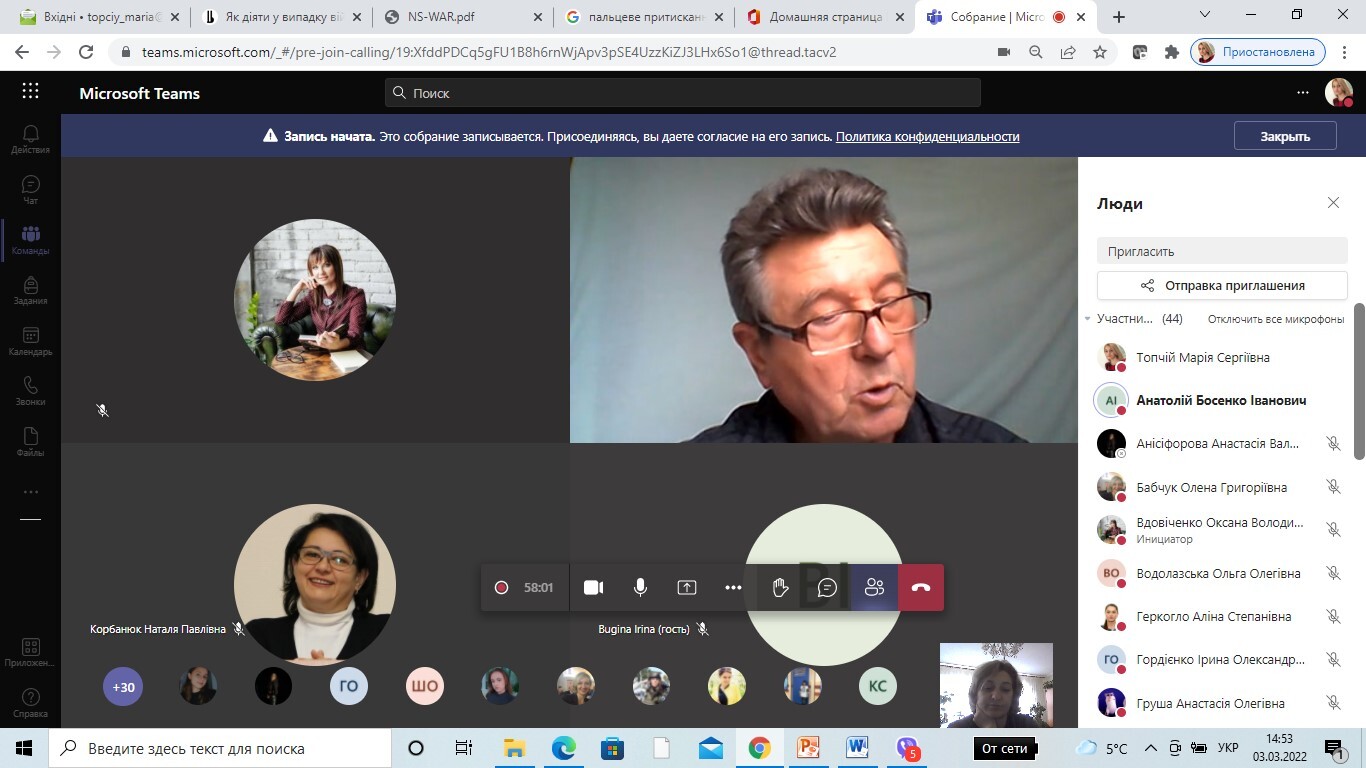Switch to the Домашняя страница tab
Screen dimensions: 1366x768
coord(826,17)
